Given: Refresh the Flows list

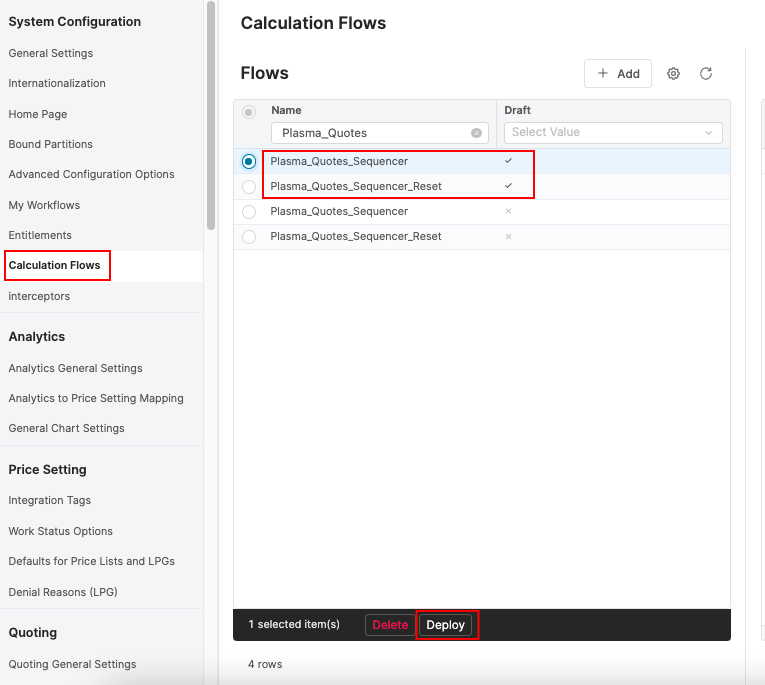Looking at the screenshot, I should click(x=706, y=74).
